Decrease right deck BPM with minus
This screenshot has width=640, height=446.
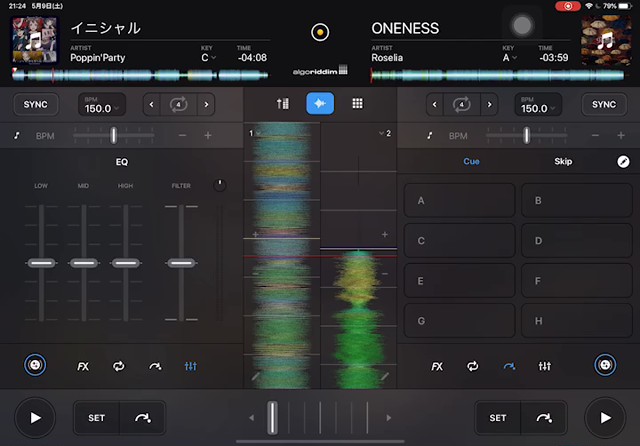(595, 135)
